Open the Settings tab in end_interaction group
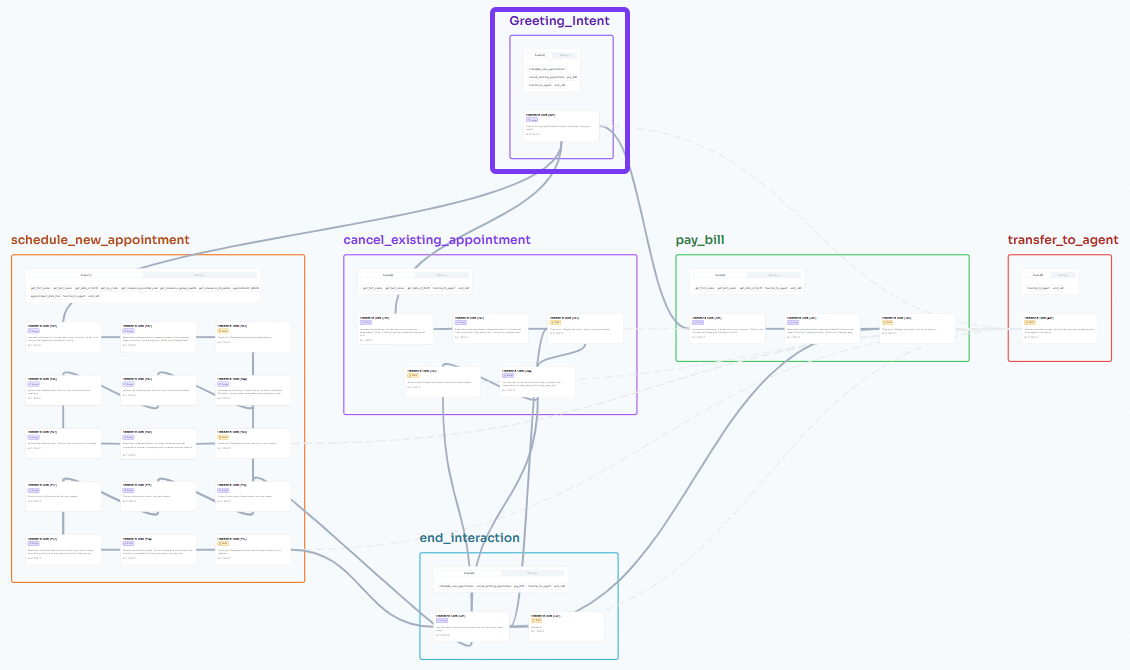Screen dimensions: 1130x670 click(532, 573)
